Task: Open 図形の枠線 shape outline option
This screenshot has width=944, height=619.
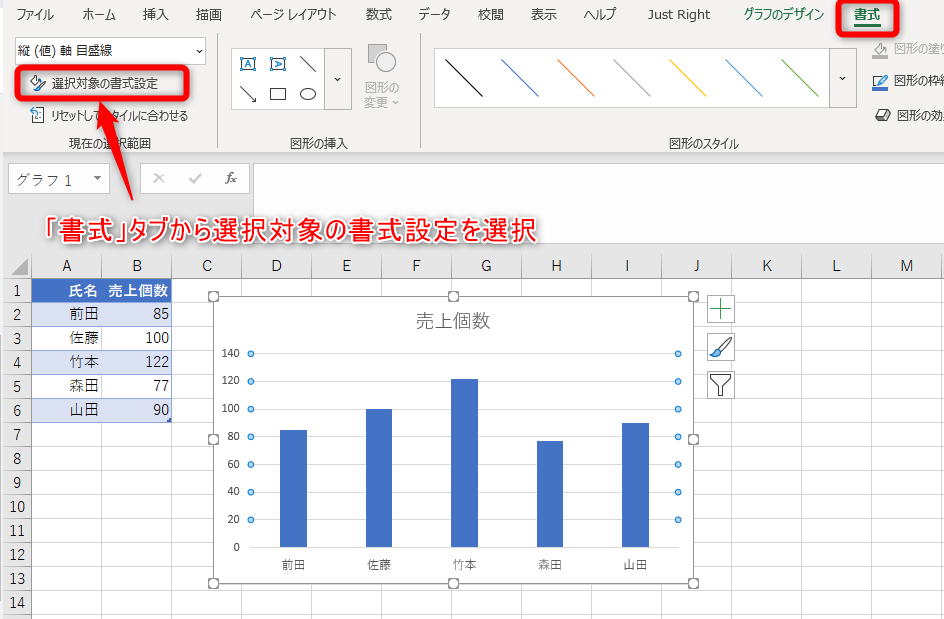Action: pos(907,81)
